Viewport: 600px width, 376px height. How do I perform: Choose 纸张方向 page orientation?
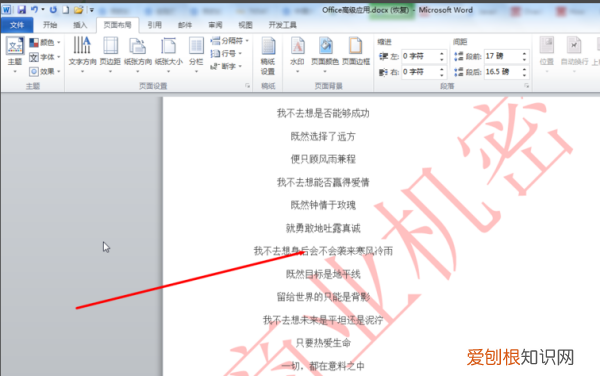pos(138,55)
